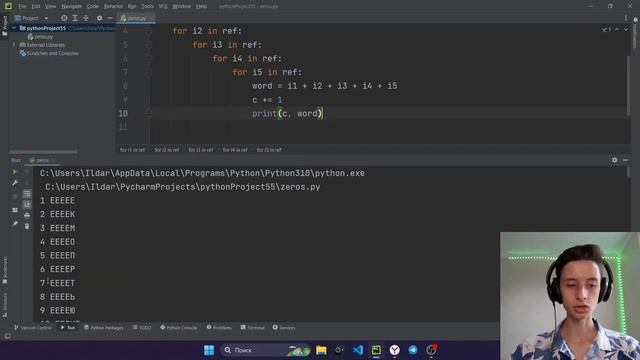Select Scratches and Consoles item
The height and width of the screenshot is (360, 640).
pyautogui.click(x=49, y=53)
